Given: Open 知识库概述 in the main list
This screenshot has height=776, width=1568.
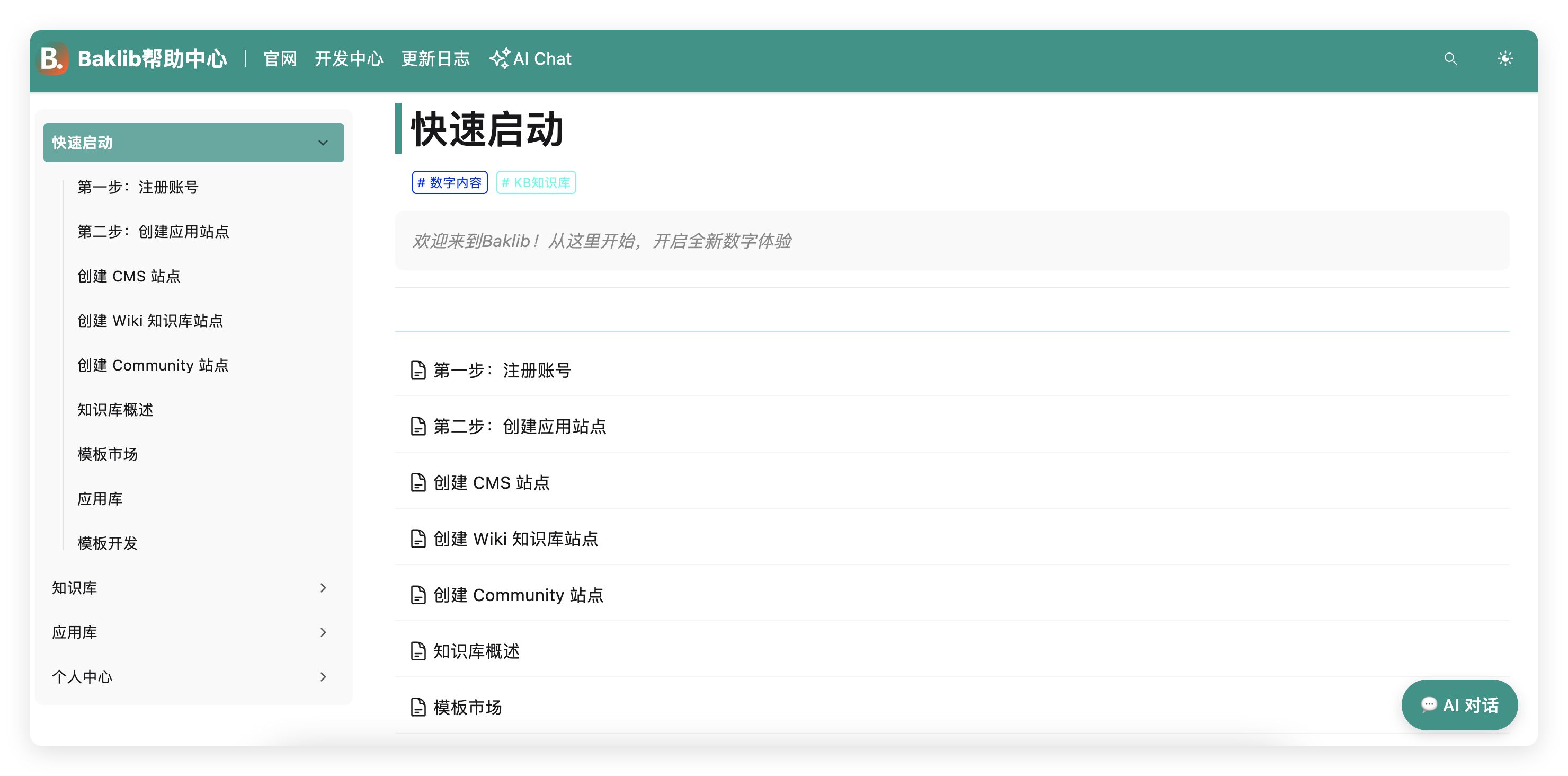Looking at the screenshot, I should pyautogui.click(x=477, y=650).
